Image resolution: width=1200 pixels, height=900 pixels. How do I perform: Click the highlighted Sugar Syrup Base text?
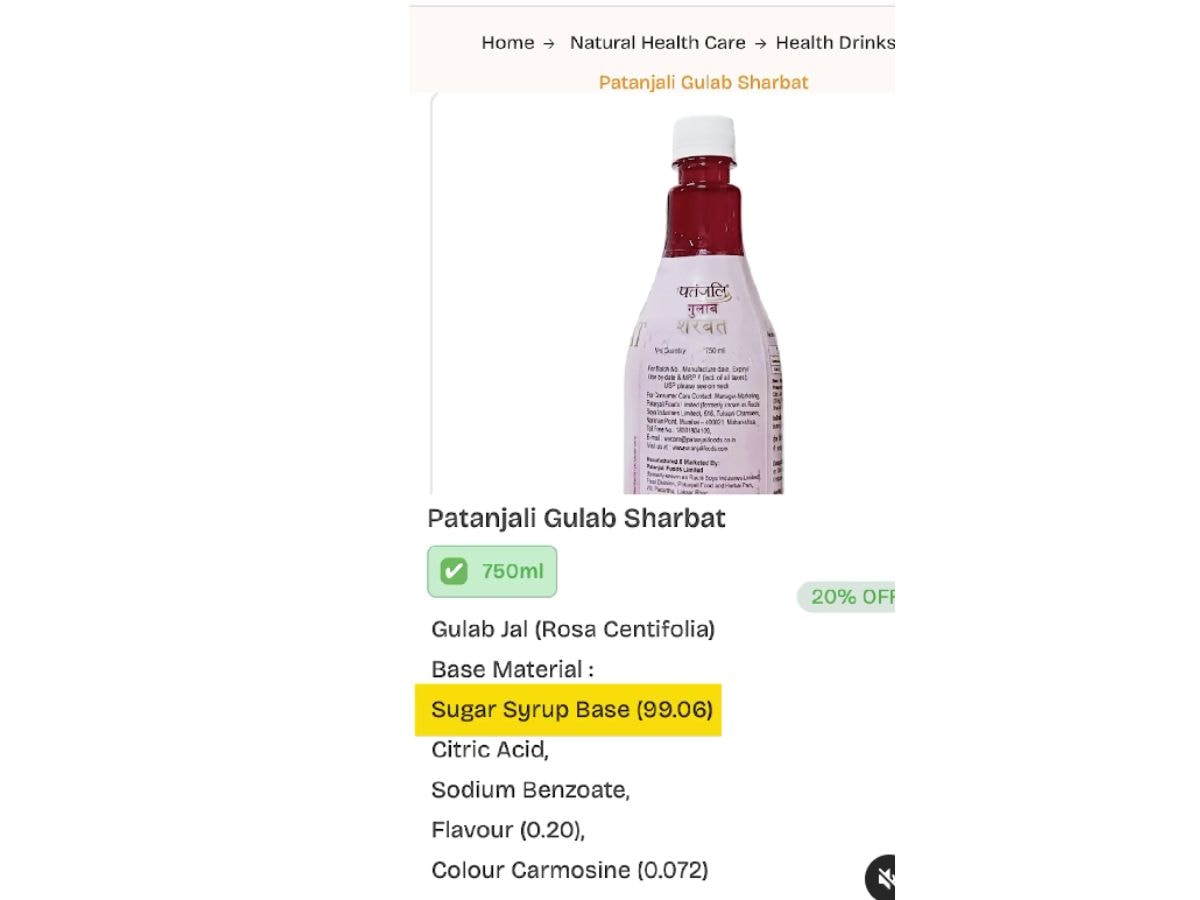572,710
